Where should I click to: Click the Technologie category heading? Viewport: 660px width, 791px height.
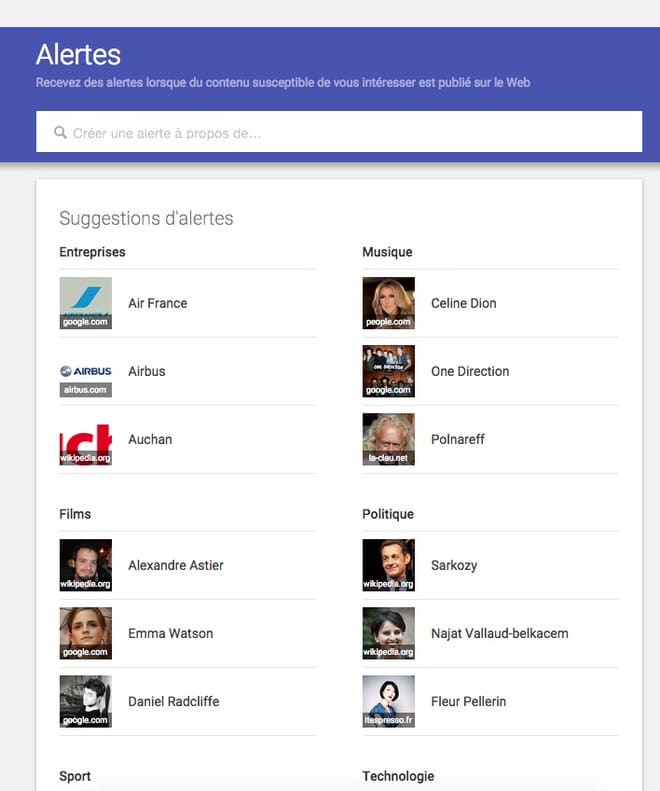[398, 776]
